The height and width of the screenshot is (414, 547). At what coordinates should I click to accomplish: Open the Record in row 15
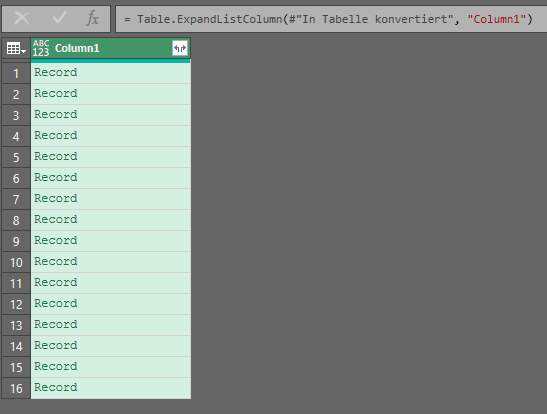[56, 366]
